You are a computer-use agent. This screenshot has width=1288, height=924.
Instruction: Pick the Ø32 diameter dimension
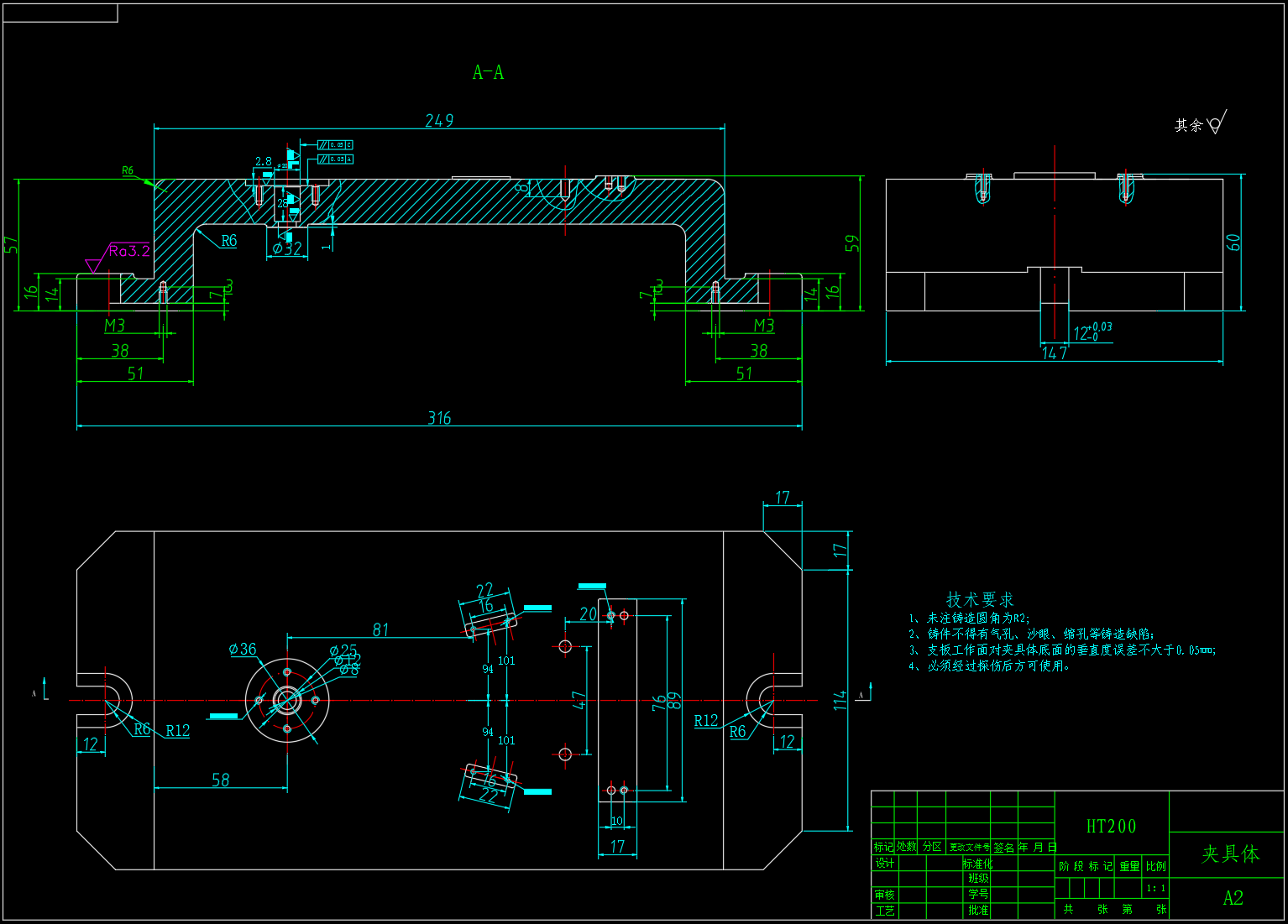pos(286,248)
